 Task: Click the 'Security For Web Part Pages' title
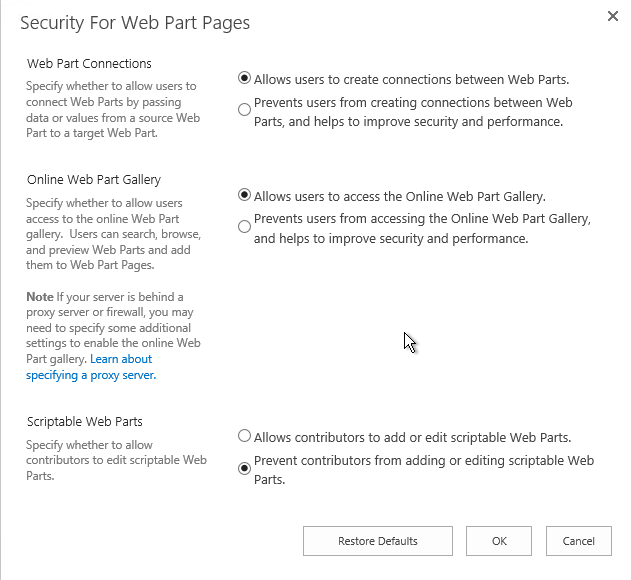[135, 23]
